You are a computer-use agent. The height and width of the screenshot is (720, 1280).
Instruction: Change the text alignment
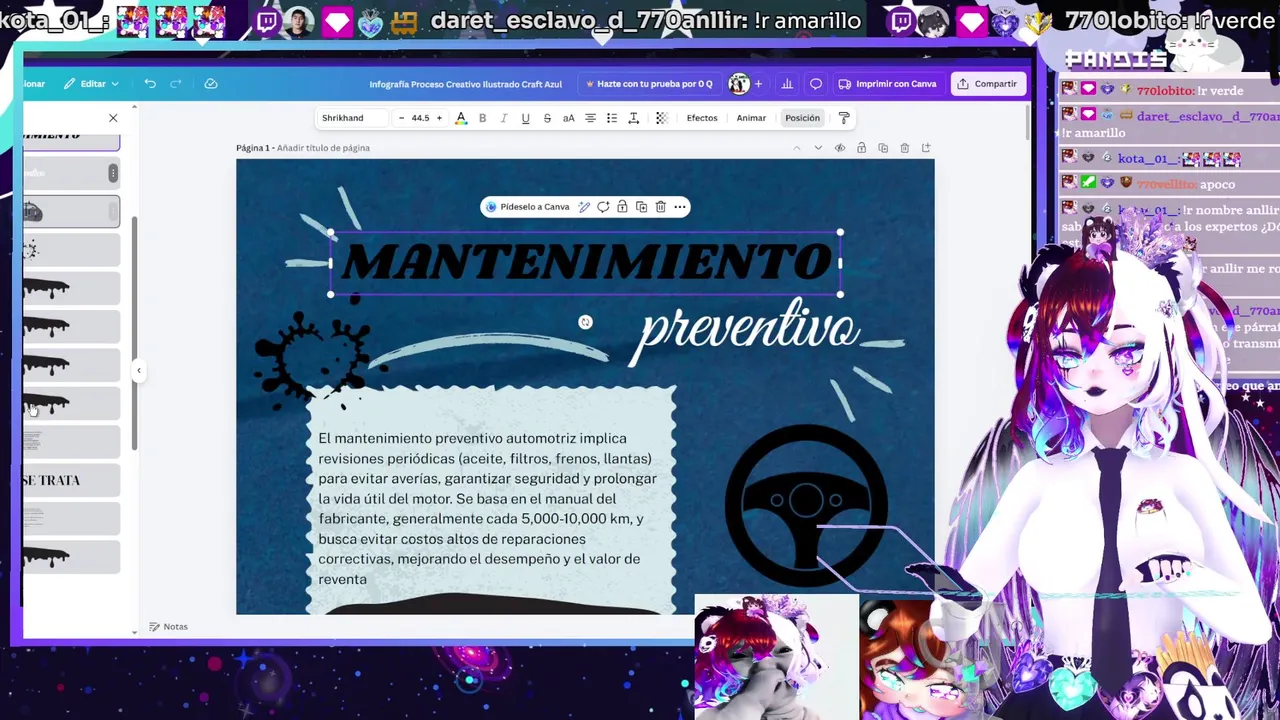point(590,118)
